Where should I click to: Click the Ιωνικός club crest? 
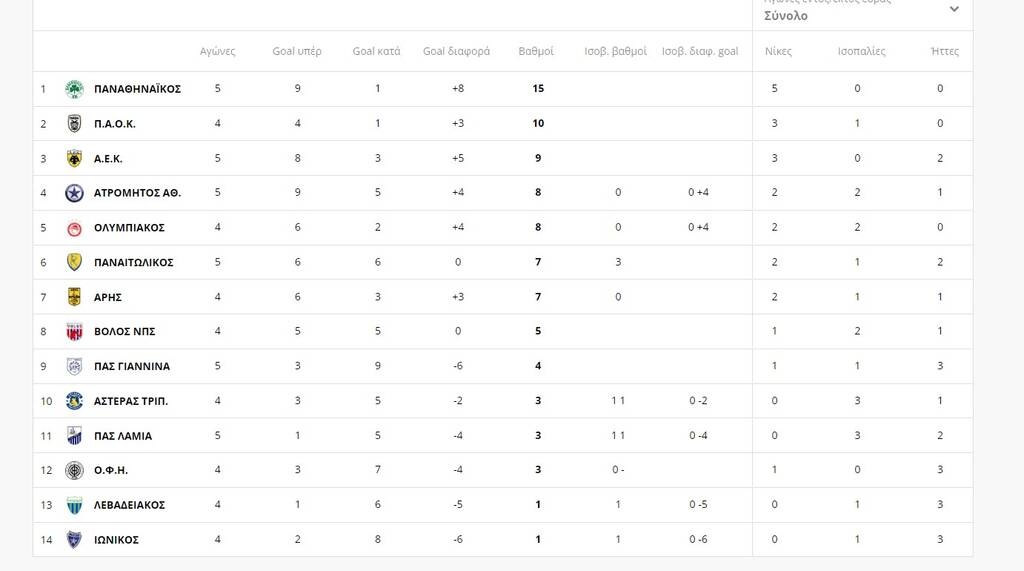74,540
